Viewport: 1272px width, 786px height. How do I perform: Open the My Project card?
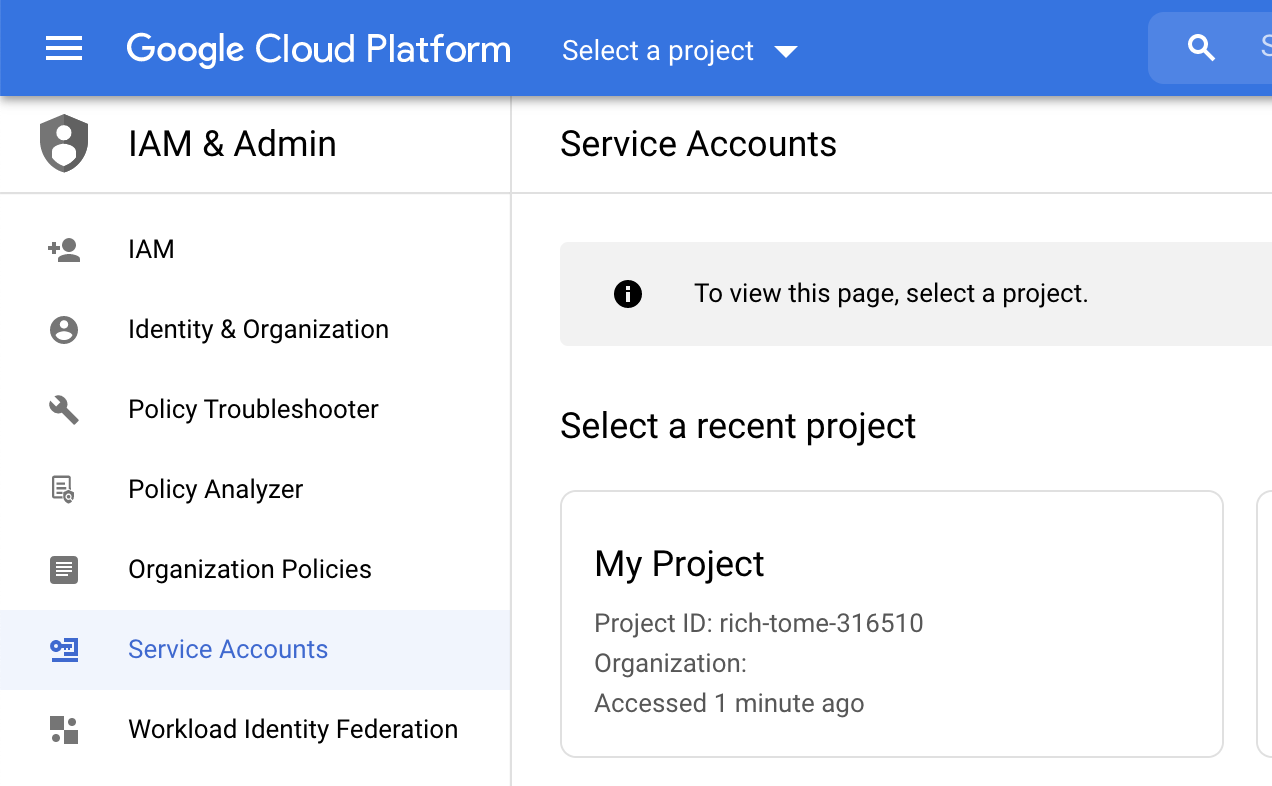coord(892,624)
